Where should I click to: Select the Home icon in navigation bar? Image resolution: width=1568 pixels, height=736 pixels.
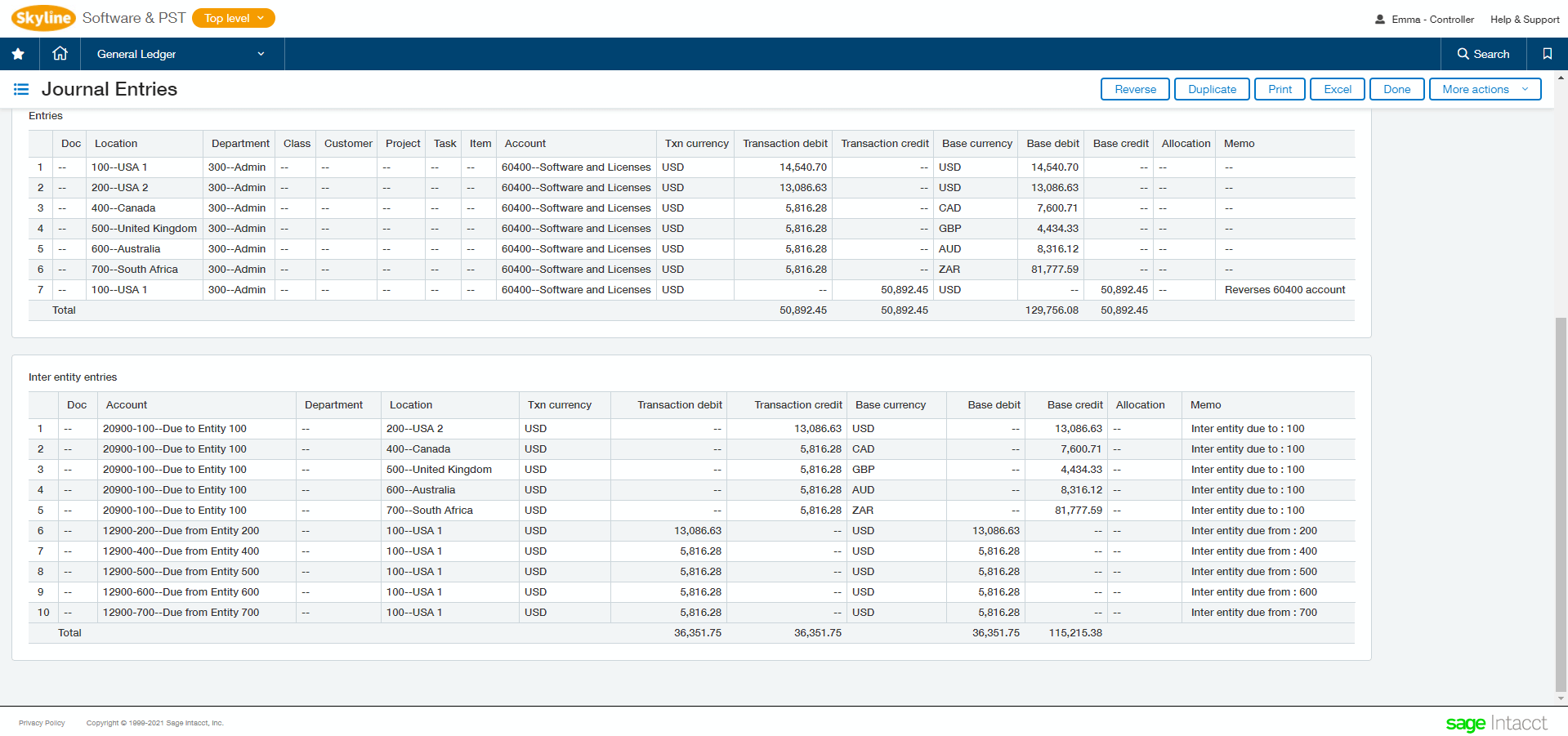coord(59,53)
